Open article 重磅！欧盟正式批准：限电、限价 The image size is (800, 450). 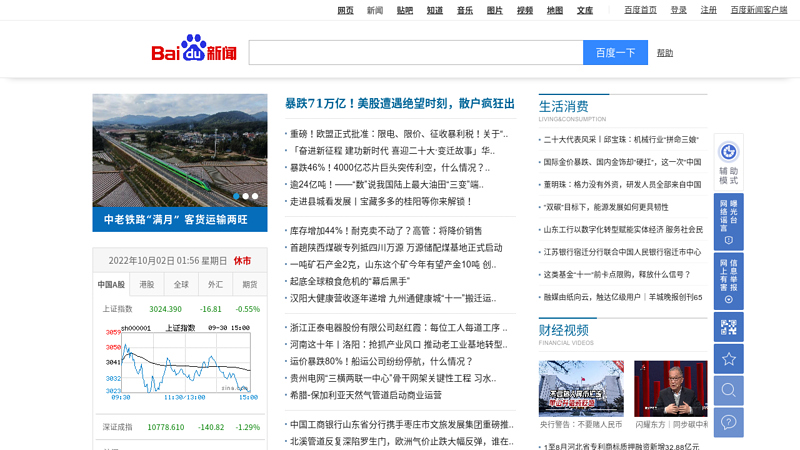pyautogui.click(x=398, y=134)
